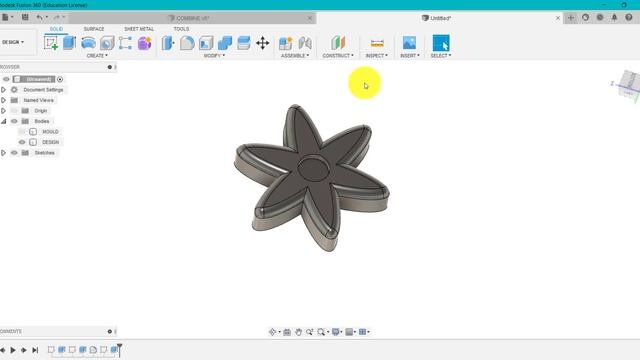The width and height of the screenshot is (640, 360).
Task: Open the Help question mark icon
Action: [x=629, y=18]
